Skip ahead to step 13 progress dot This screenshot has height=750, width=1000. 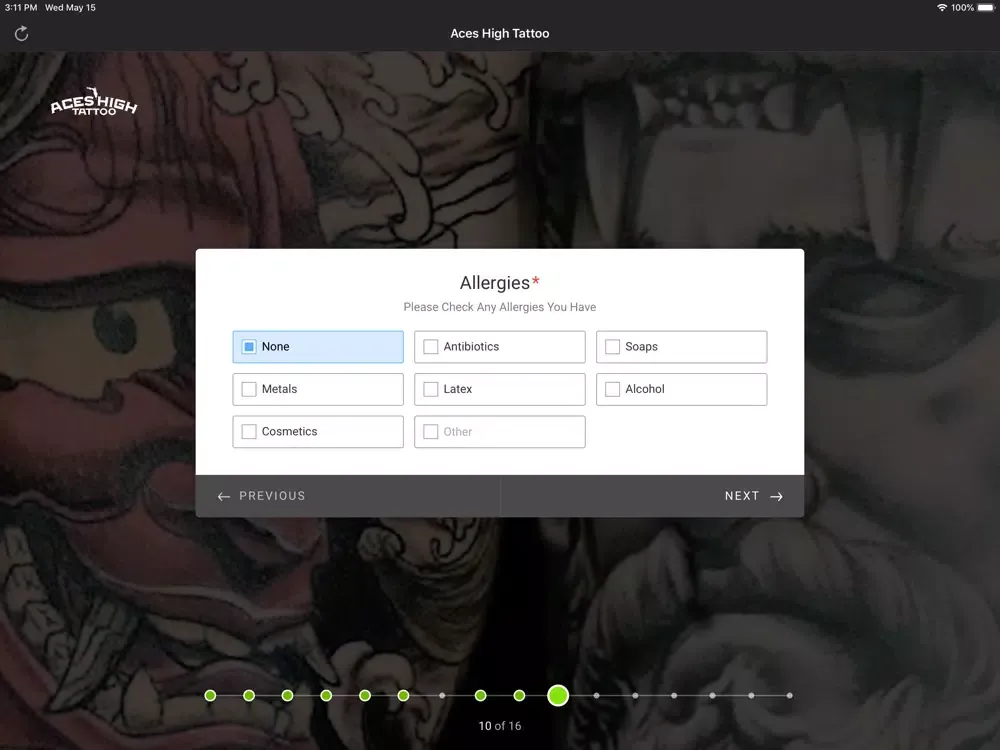674,696
